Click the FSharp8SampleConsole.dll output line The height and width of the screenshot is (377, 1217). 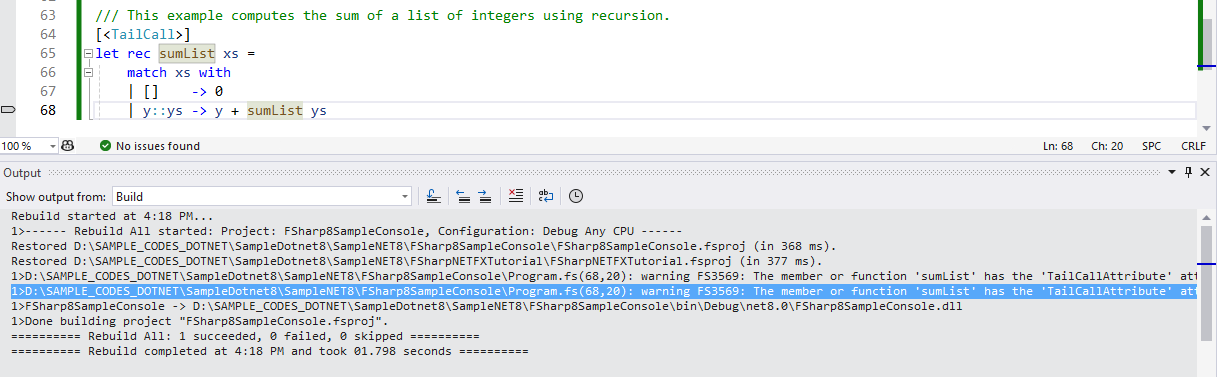486,306
